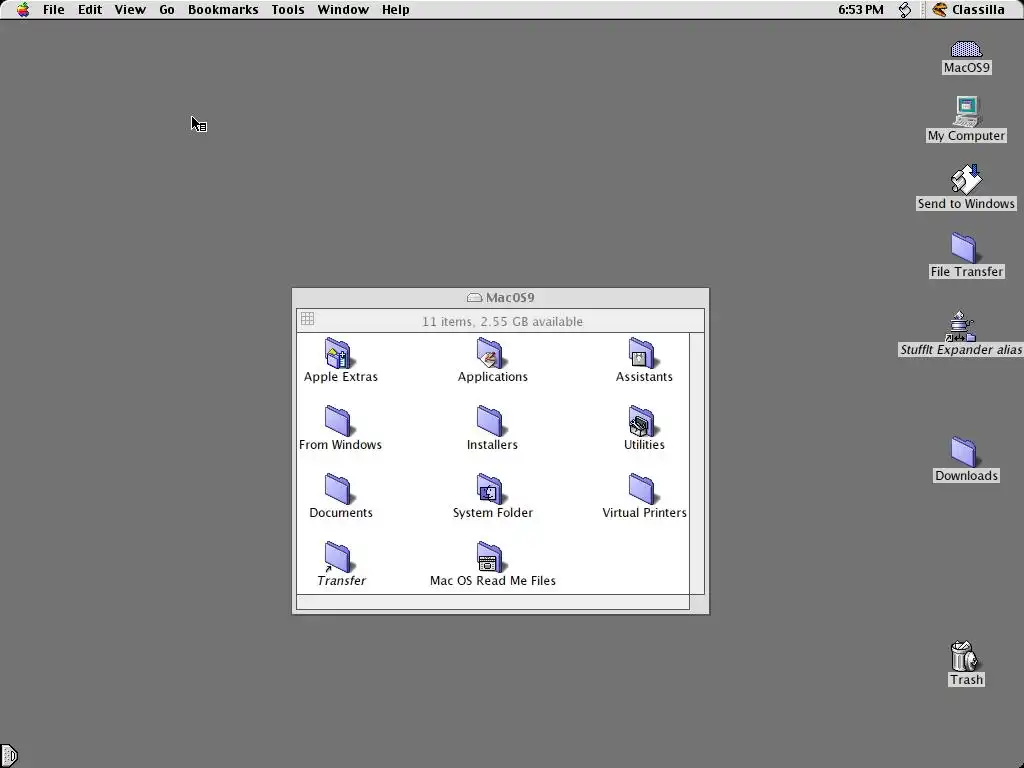Select the Utilities folder icon
Viewport: 1024px width, 768px height.
(641, 421)
